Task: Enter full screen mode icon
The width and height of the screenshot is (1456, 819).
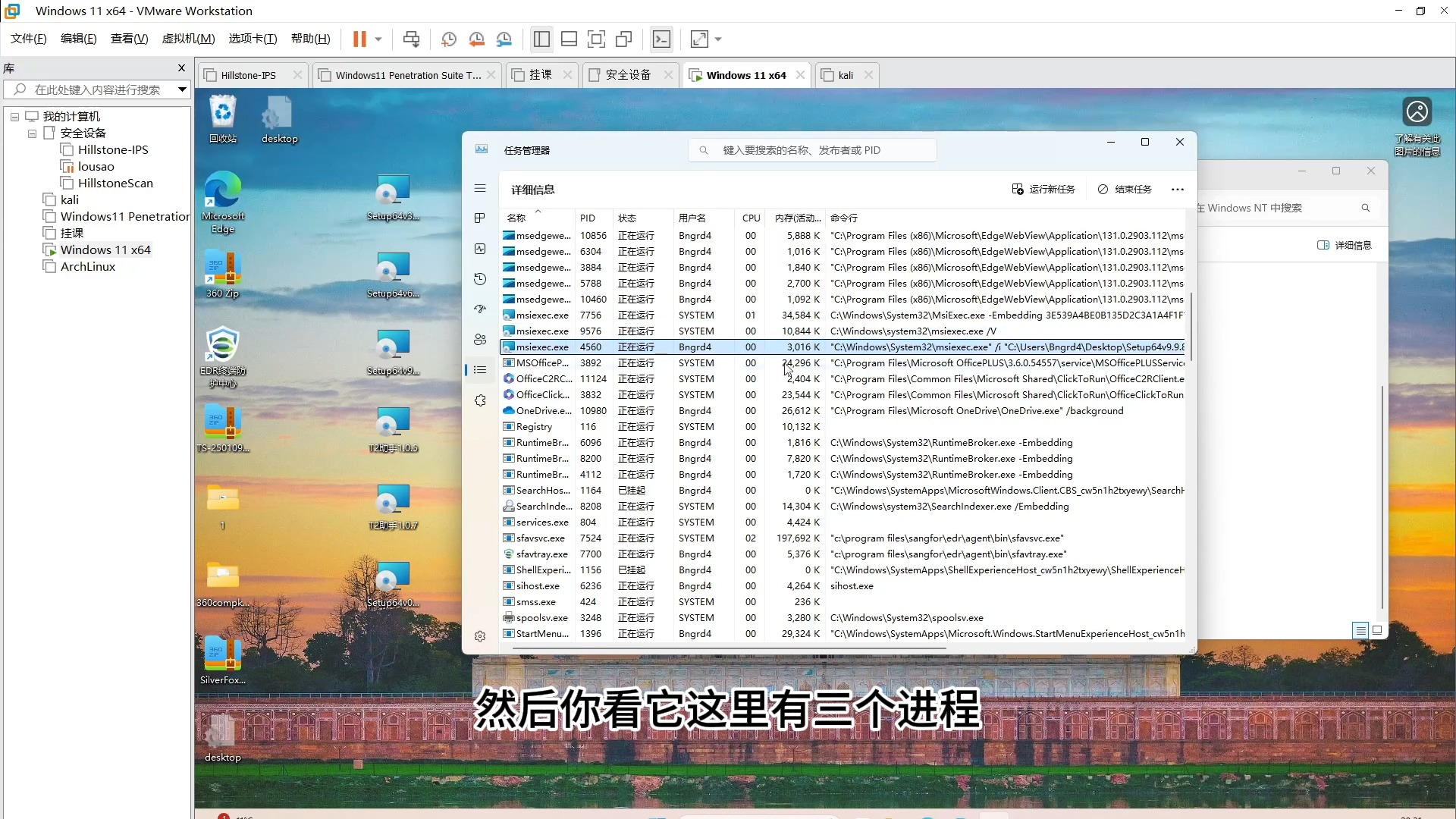Action: 597,39
